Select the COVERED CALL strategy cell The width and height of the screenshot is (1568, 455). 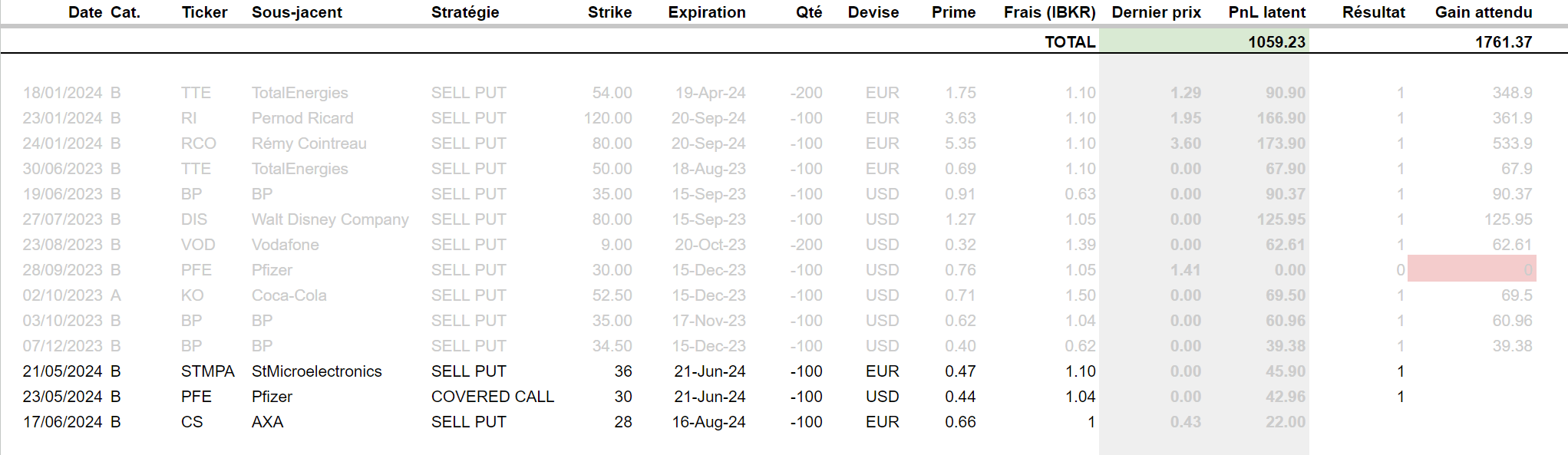click(x=492, y=397)
